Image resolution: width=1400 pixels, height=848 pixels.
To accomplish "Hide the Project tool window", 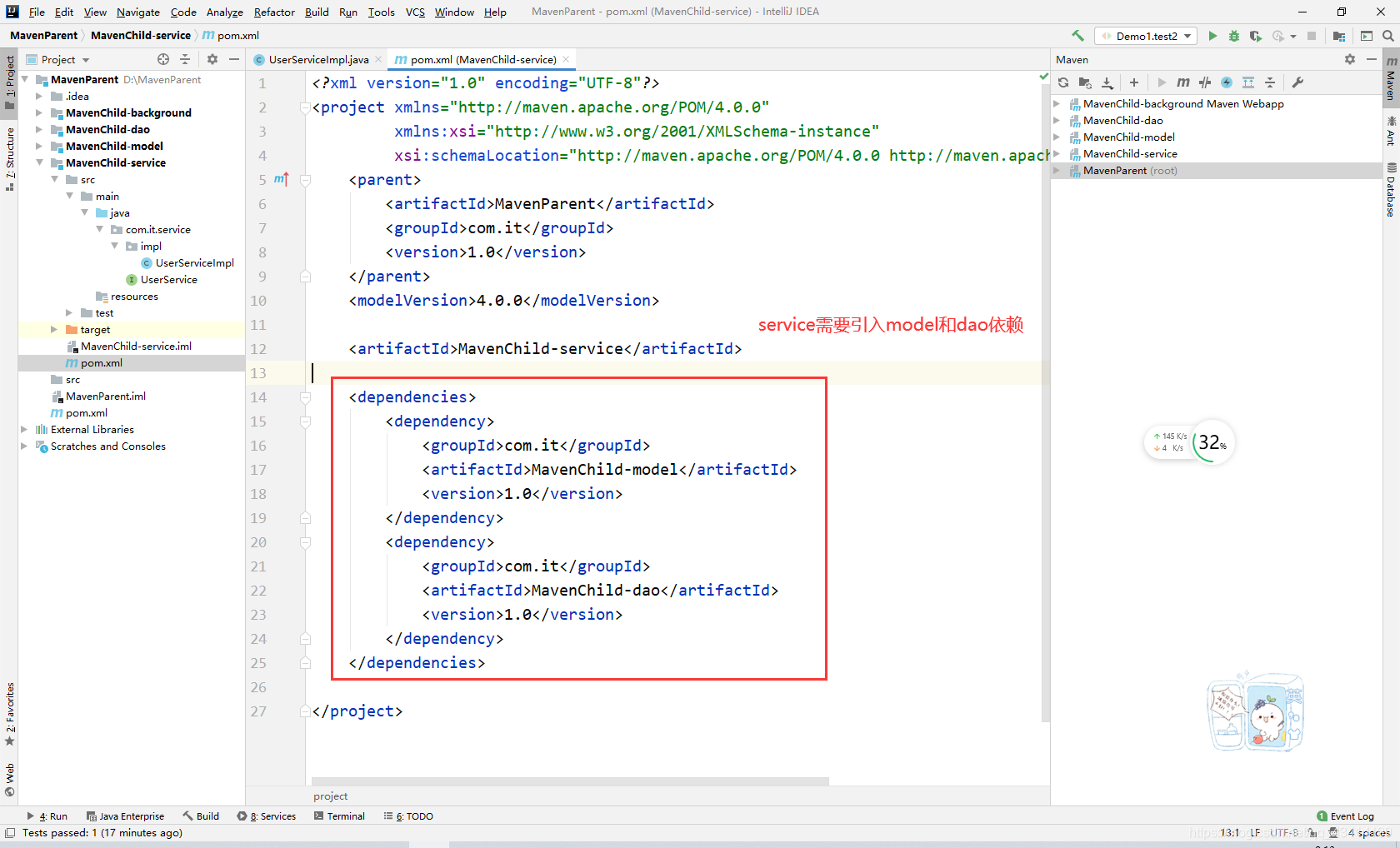I will pos(234,59).
